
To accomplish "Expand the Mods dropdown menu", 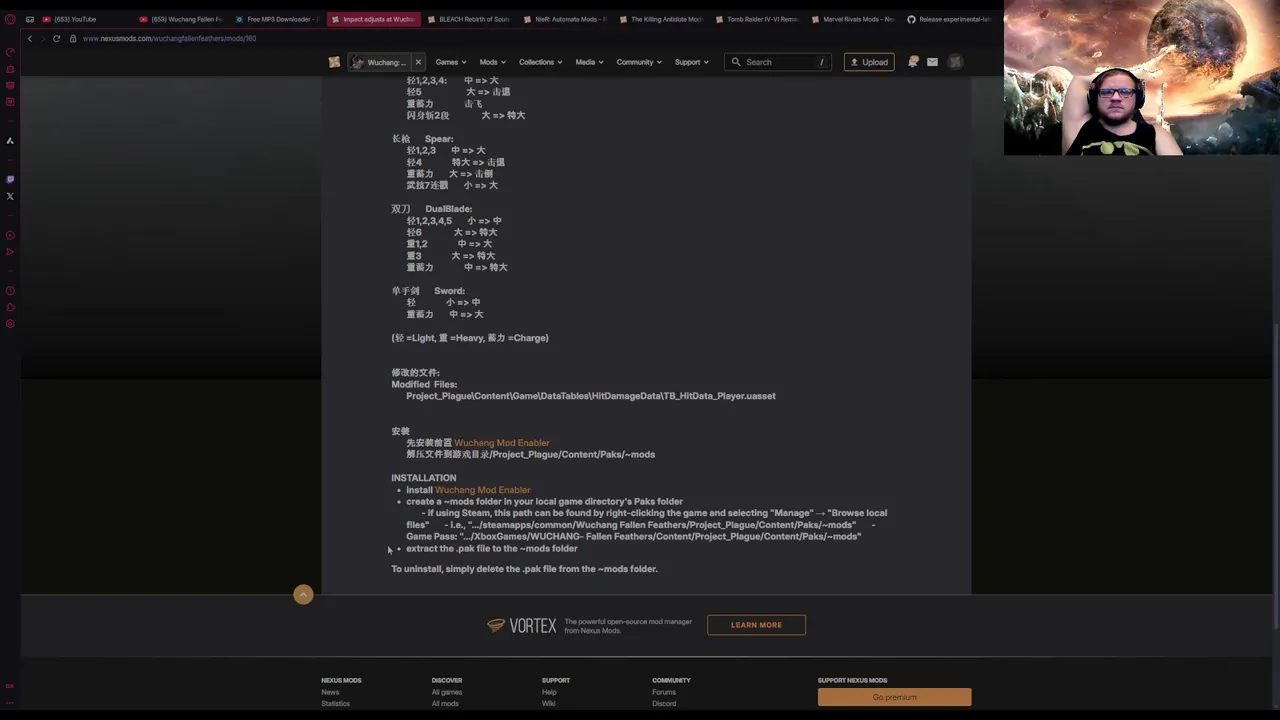I will 492,62.
